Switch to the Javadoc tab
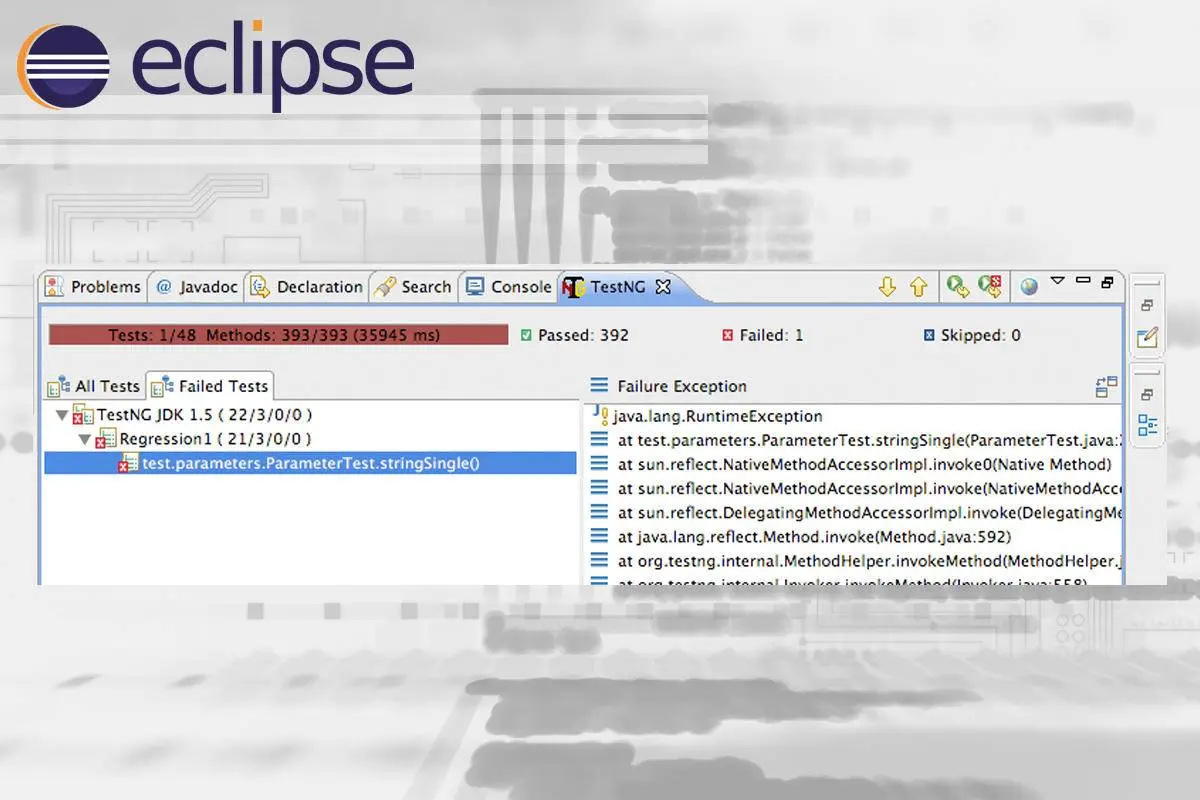 (x=198, y=287)
